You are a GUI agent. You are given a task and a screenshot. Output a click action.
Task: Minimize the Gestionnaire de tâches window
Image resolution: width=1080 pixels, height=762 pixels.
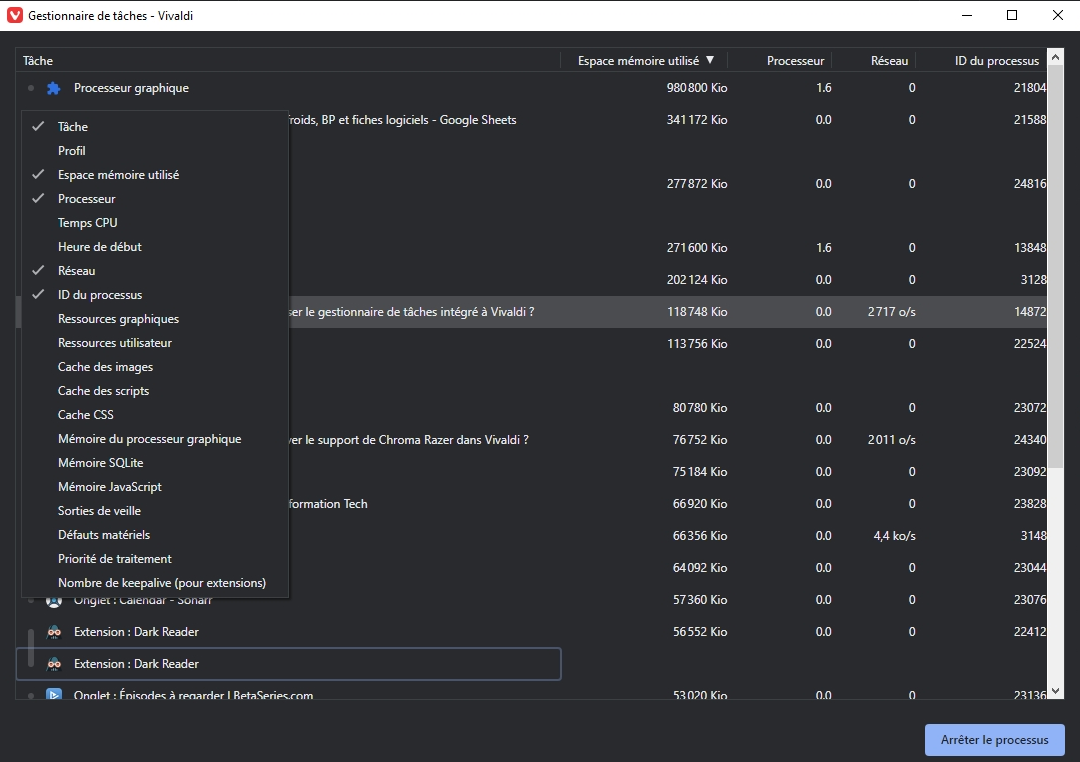(966, 15)
